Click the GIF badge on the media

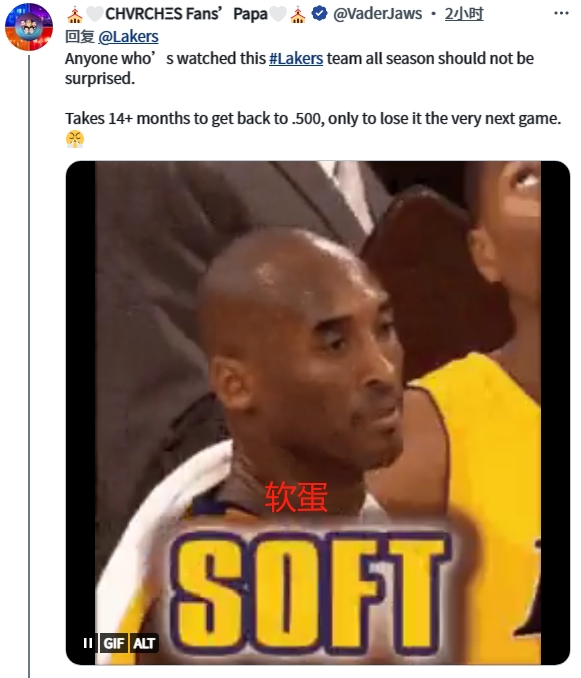(114, 643)
